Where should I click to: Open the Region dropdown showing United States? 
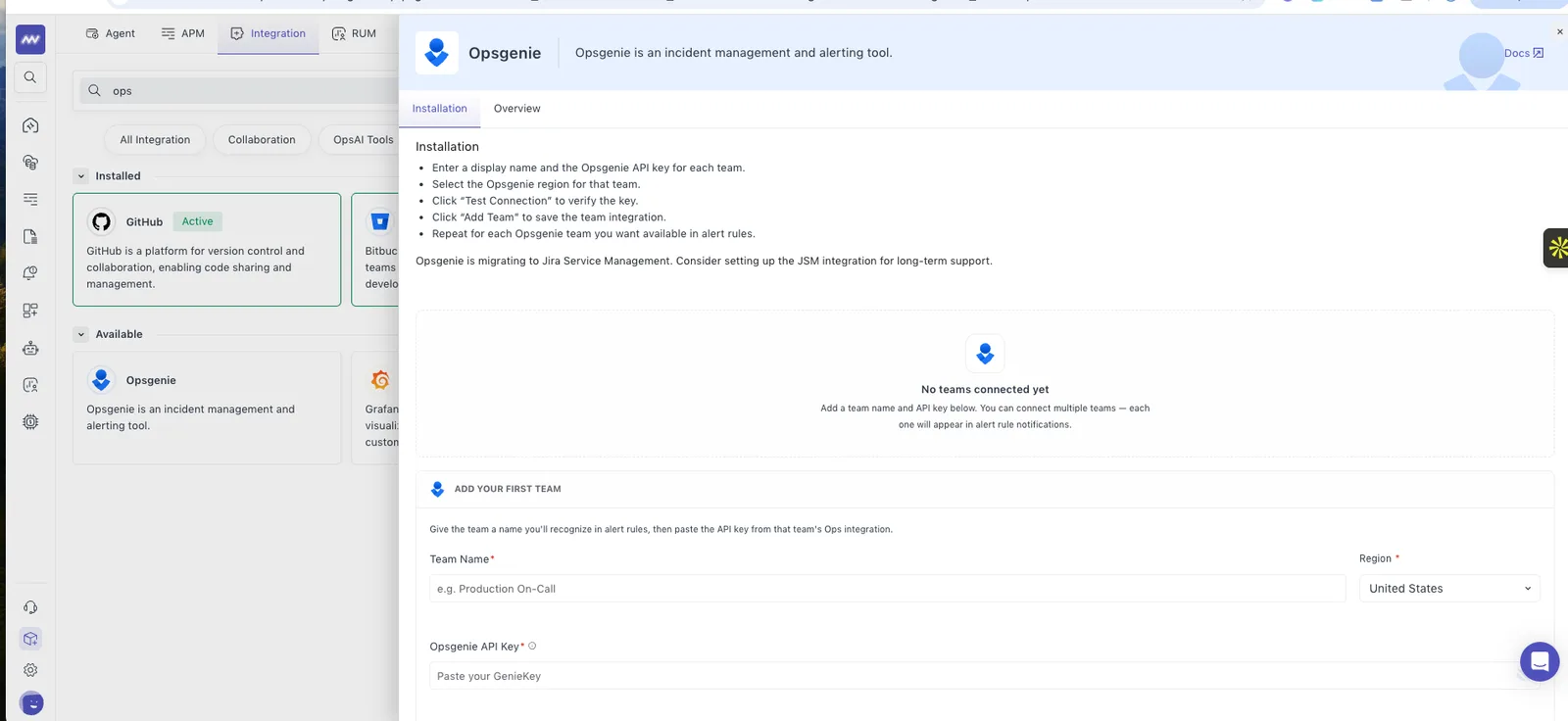click(x=1449, y=589)
